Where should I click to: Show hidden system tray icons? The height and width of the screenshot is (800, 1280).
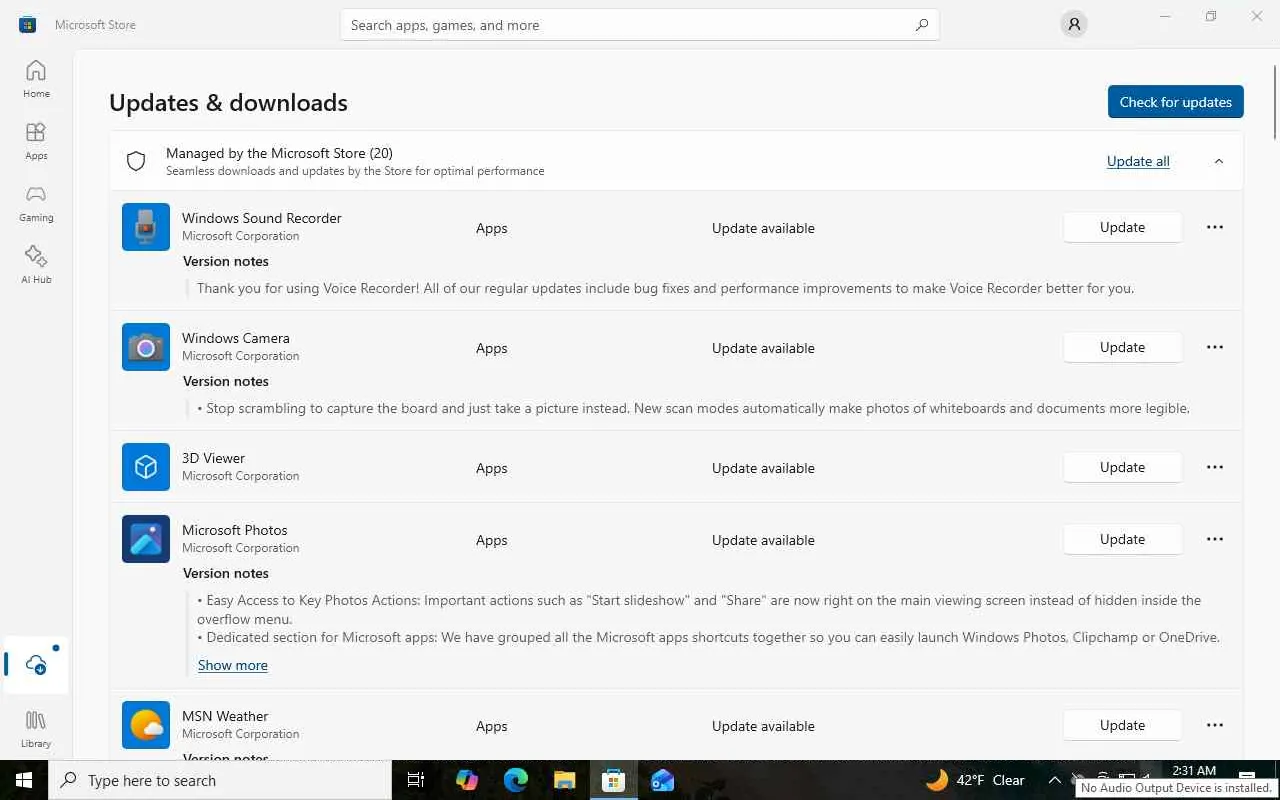coord(1054,780)
